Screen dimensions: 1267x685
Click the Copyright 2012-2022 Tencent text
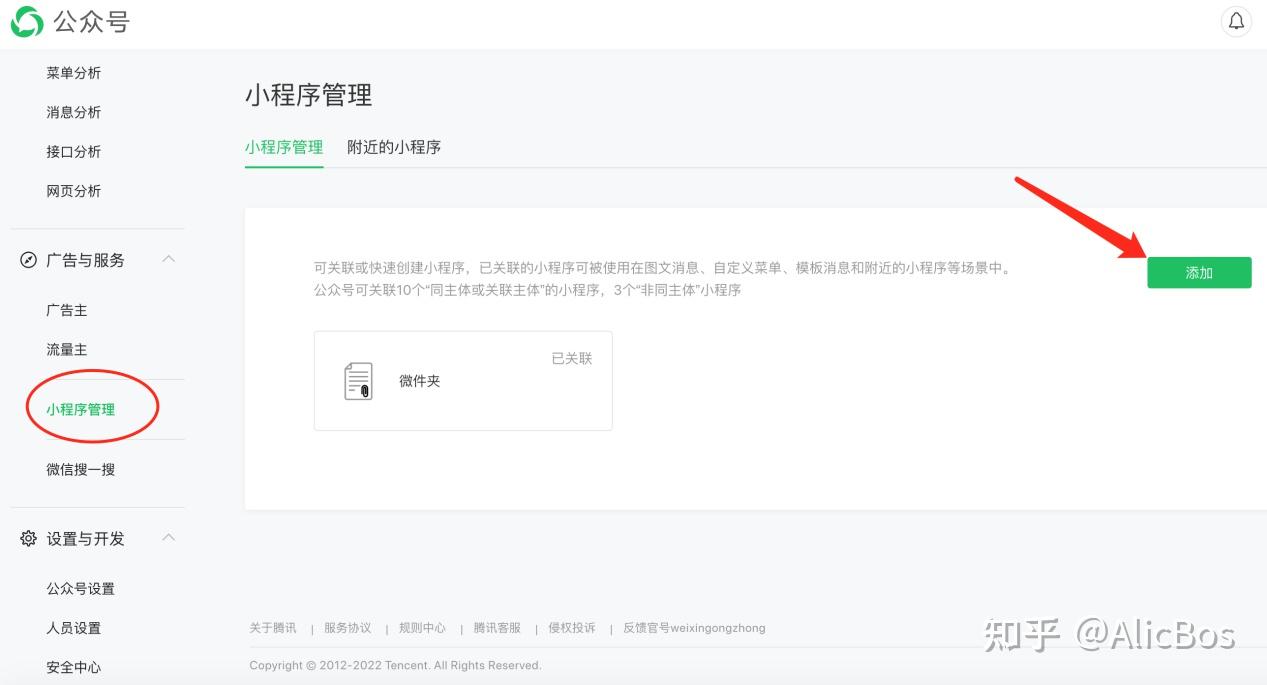(x=395, y=665)
